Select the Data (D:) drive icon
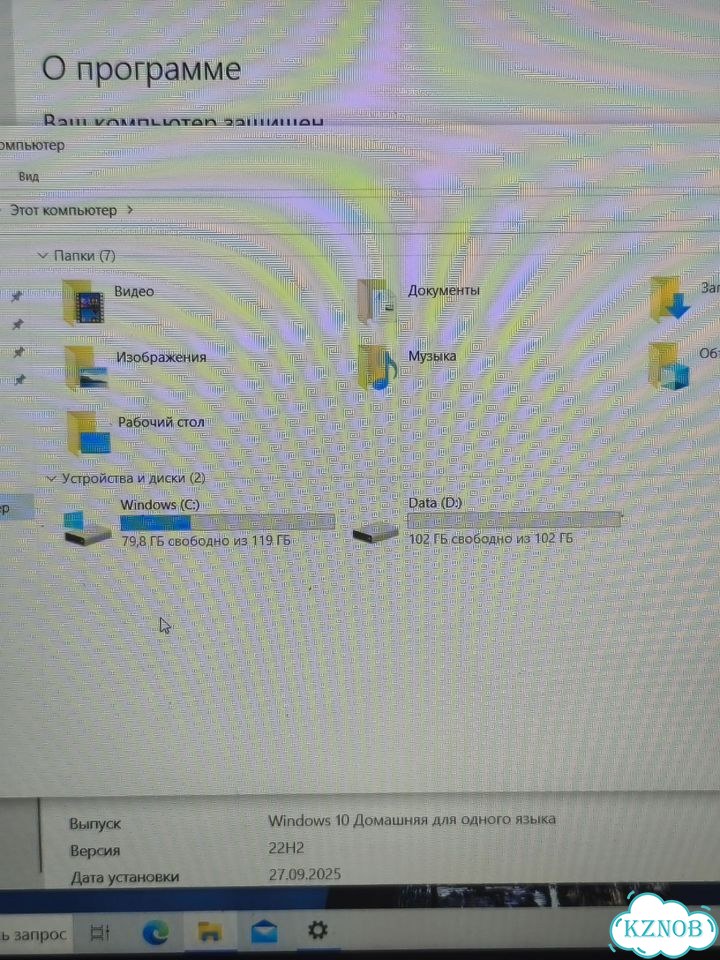720x960 pixels. coord(376,533)
